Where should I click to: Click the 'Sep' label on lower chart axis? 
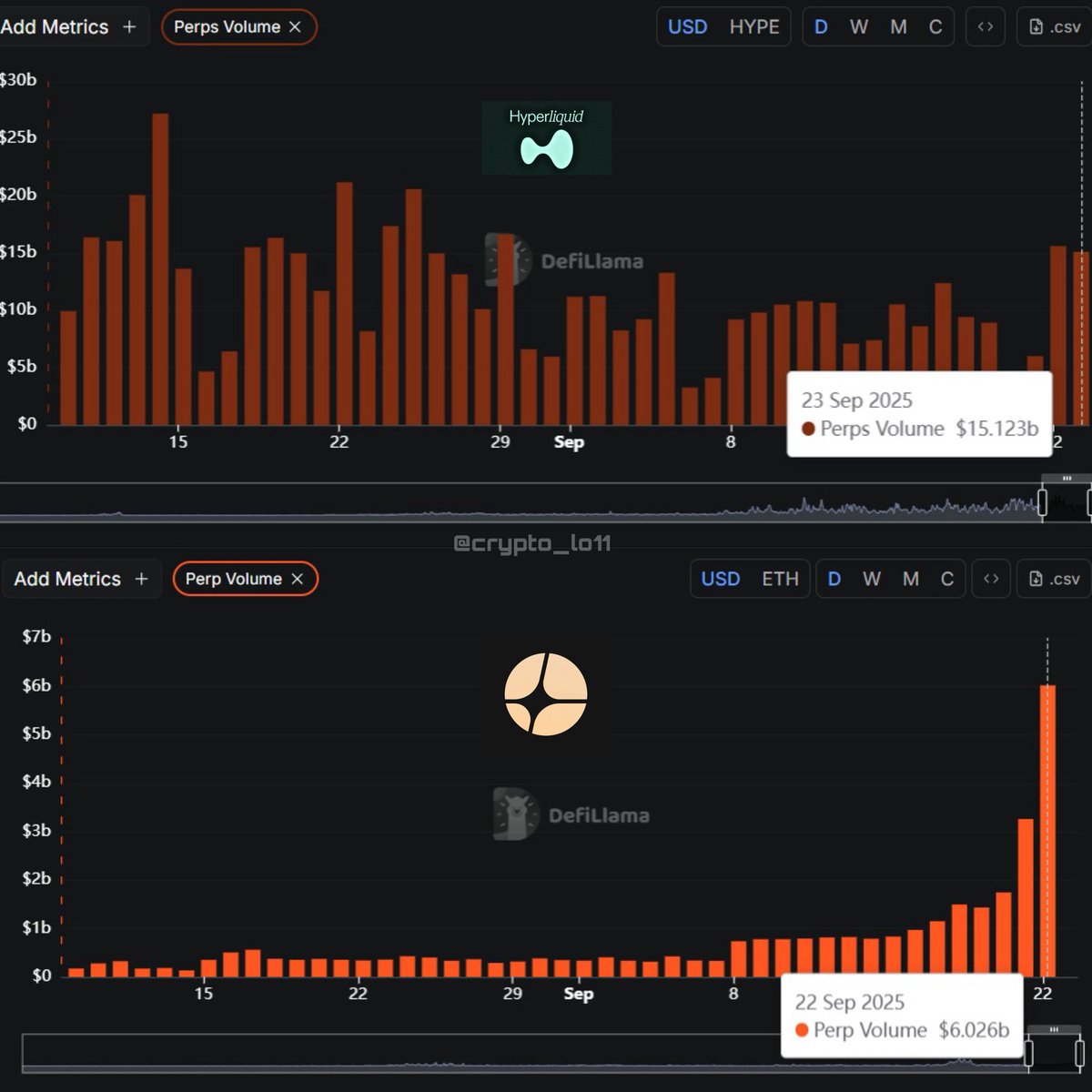click(578, 993)
